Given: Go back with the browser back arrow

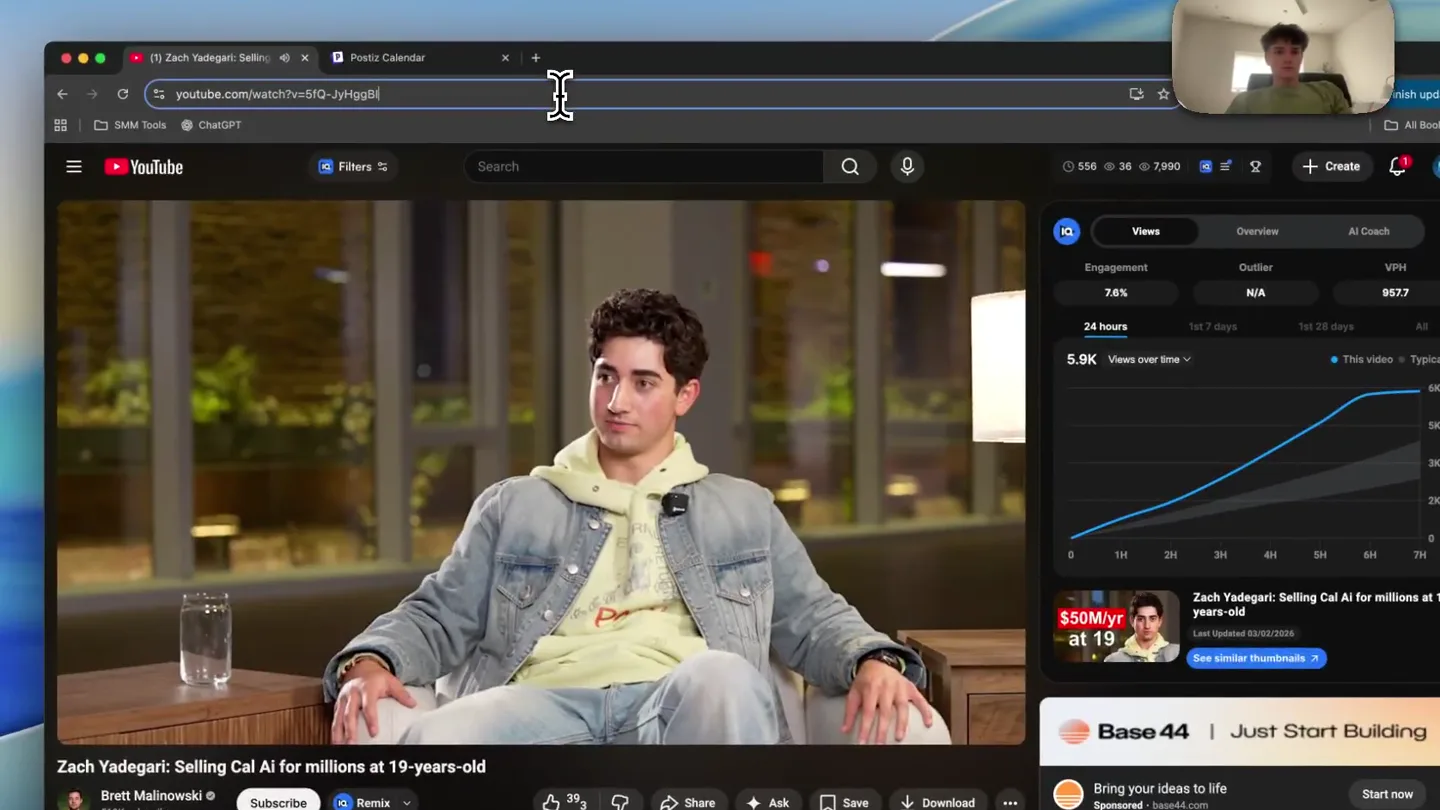Looking at the screenshot, I should coord(63,94).
